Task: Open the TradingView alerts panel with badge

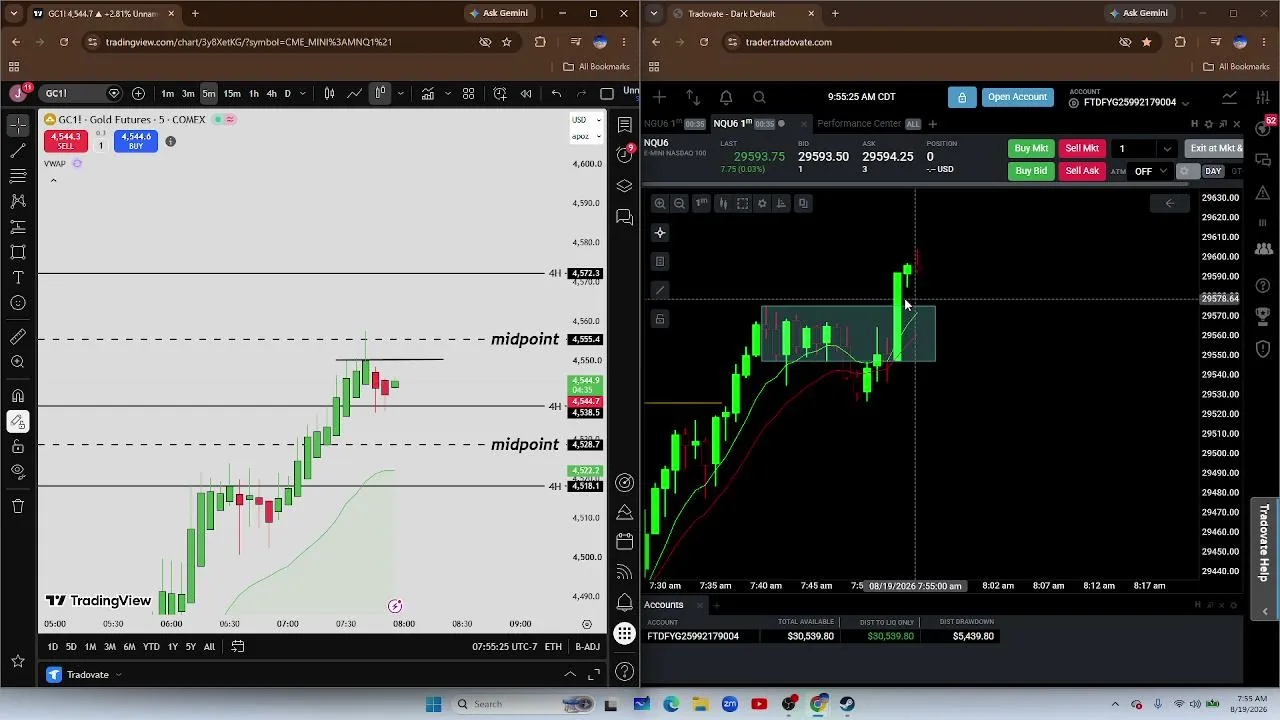Action: tap(625, 154)
